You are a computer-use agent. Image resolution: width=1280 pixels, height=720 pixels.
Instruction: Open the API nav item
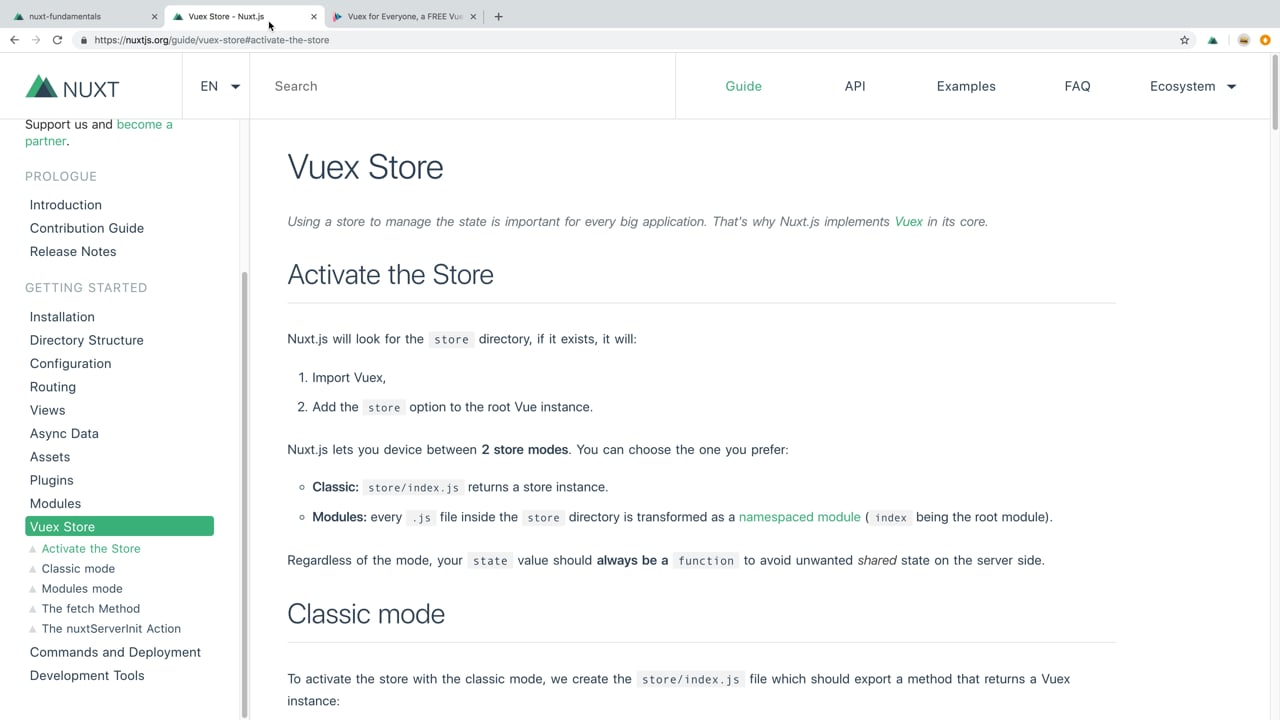click(855, 86)
